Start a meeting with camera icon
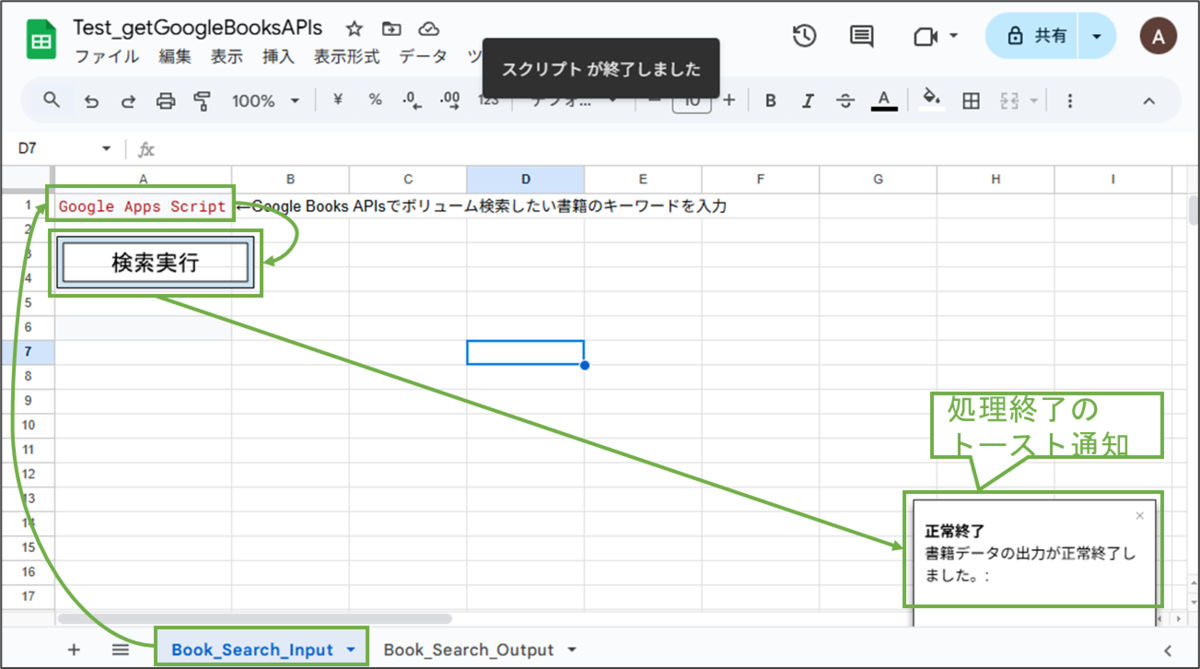This screenshot has height=669, width=1200. 924,36
